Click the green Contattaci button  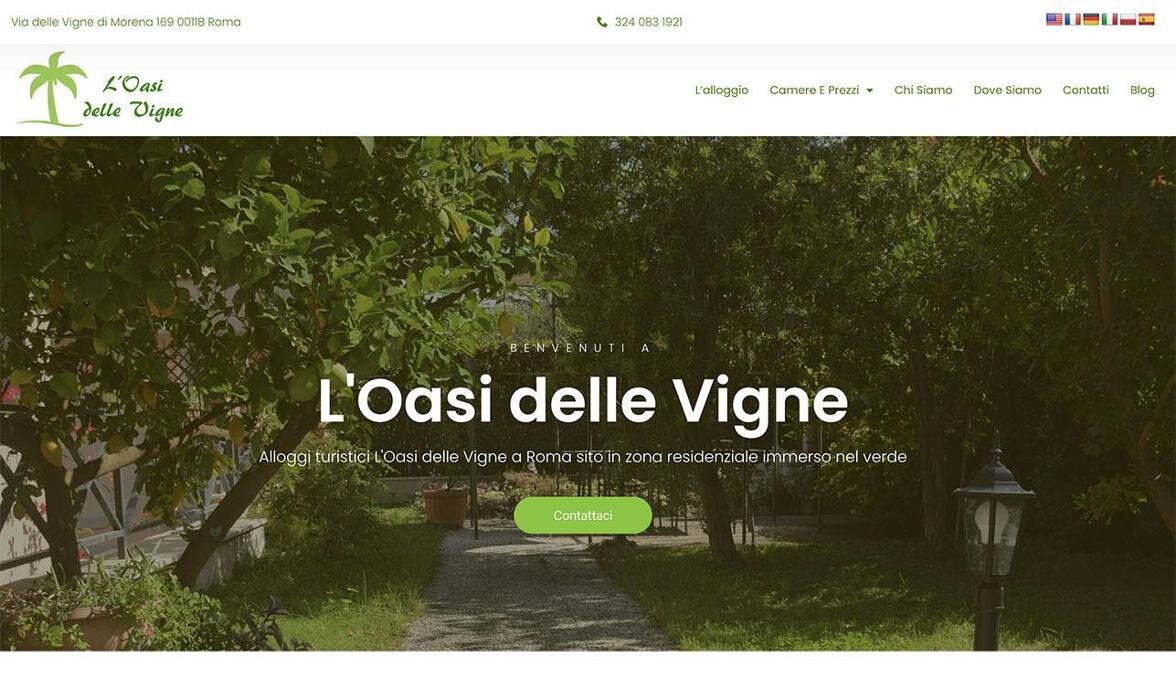click(583, 515)
